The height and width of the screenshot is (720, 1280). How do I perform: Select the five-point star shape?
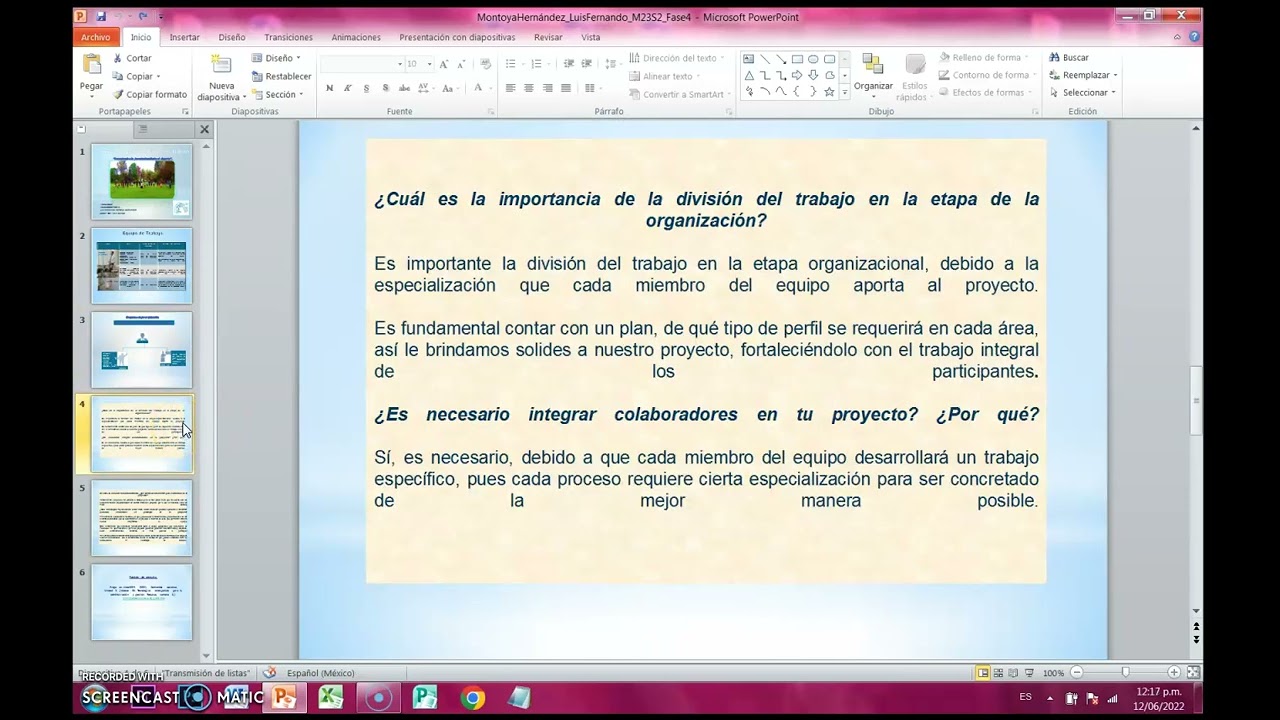(829, 91)
